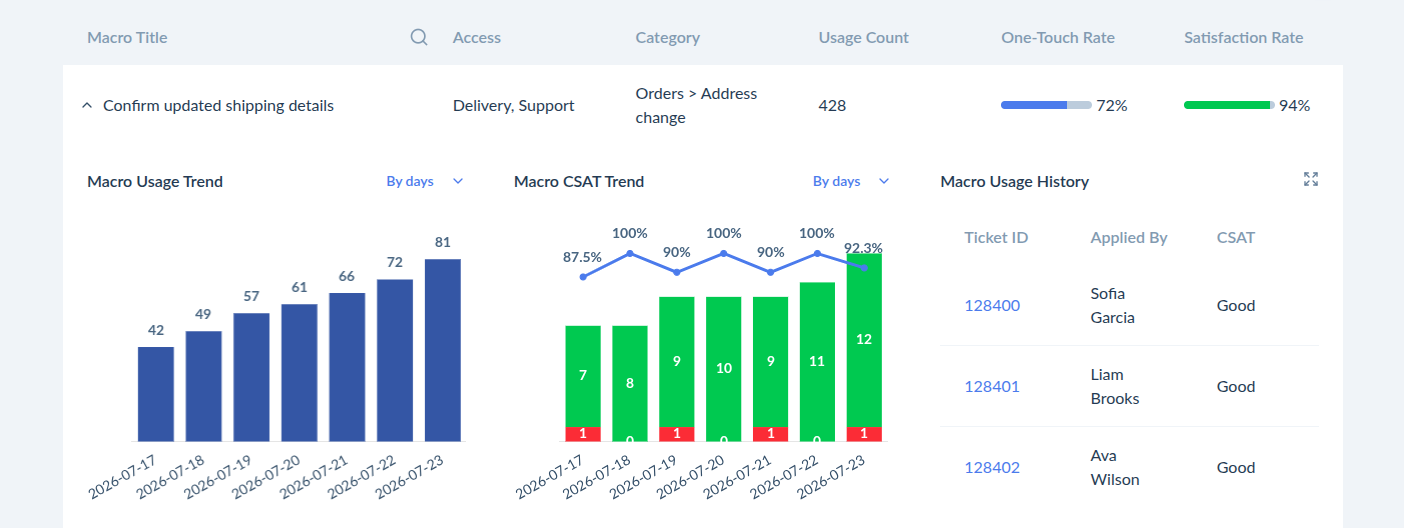Open the Macro CSAT Trend By days dropdown
Viewport: 1404px width, 528px height.
[851, 181]
